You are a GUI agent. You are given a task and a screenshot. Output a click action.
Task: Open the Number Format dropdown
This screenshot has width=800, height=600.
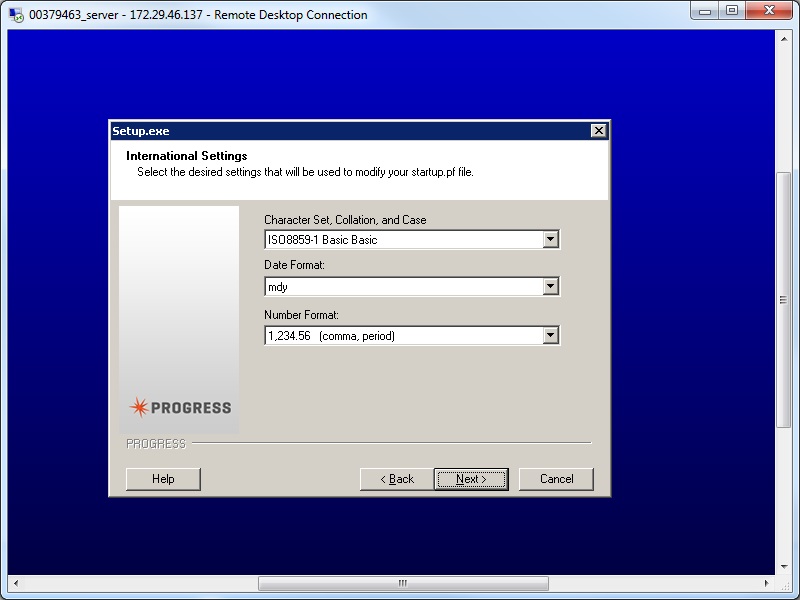point(551,335)
